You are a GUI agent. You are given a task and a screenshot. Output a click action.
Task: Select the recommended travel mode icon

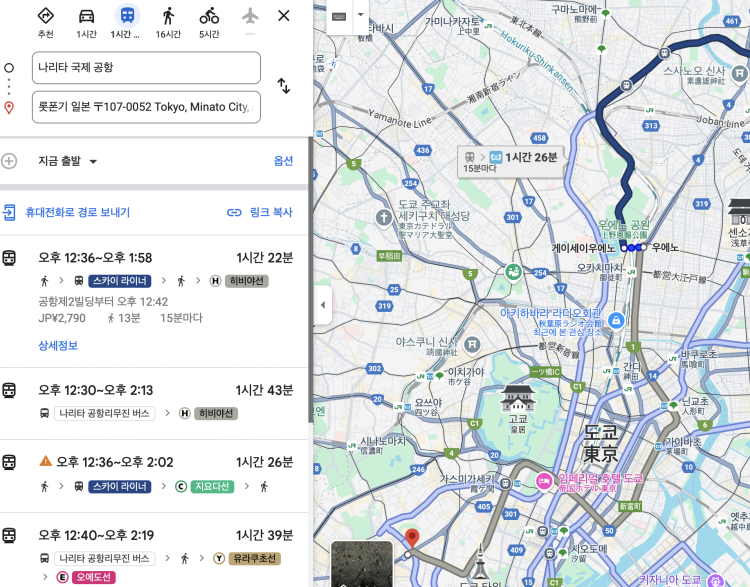45,16
